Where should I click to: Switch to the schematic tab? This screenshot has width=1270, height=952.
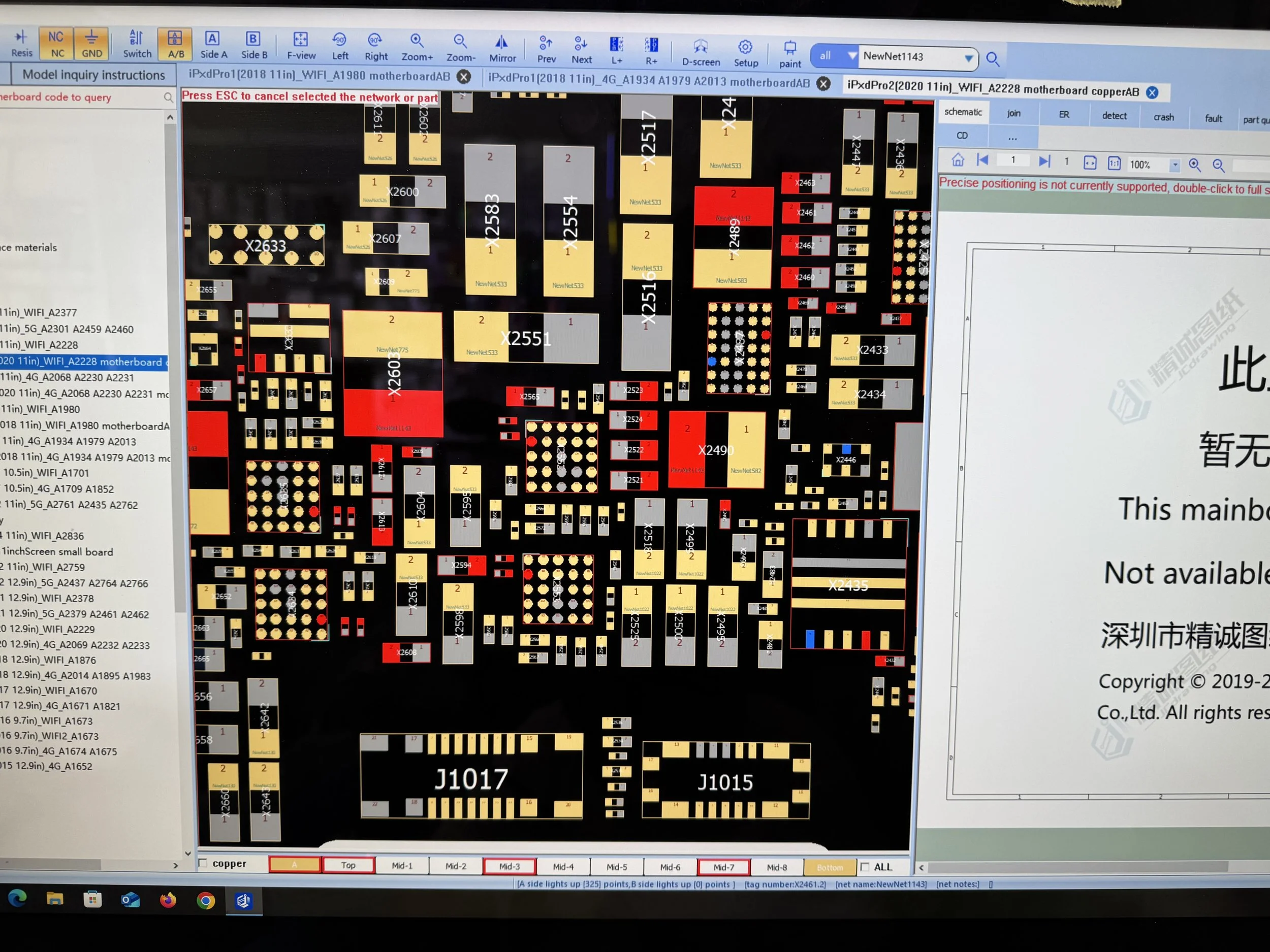[963, 112]
